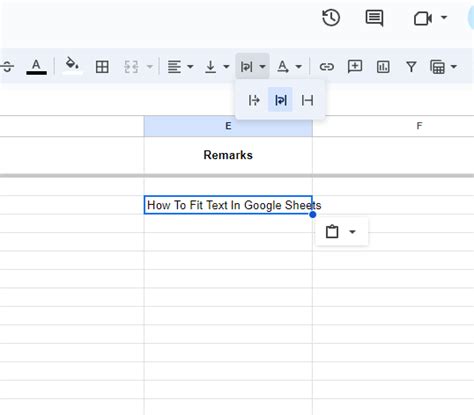Image resolution: width=474 pixels, height=415 pixels.
Task: Expand the merge cells dropdown arrow
Action: [150, 67]
